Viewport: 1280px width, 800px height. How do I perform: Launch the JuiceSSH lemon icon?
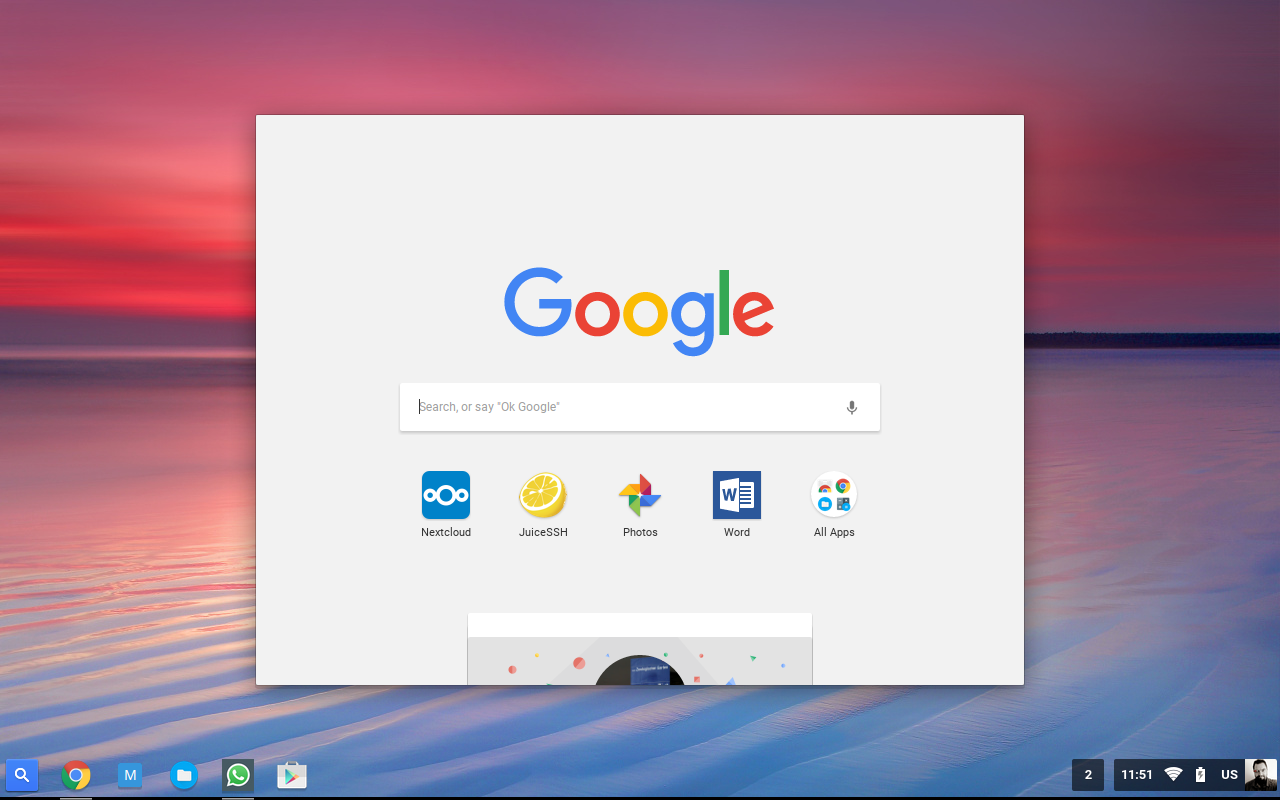pyautogui.click(x=543, y=495)
